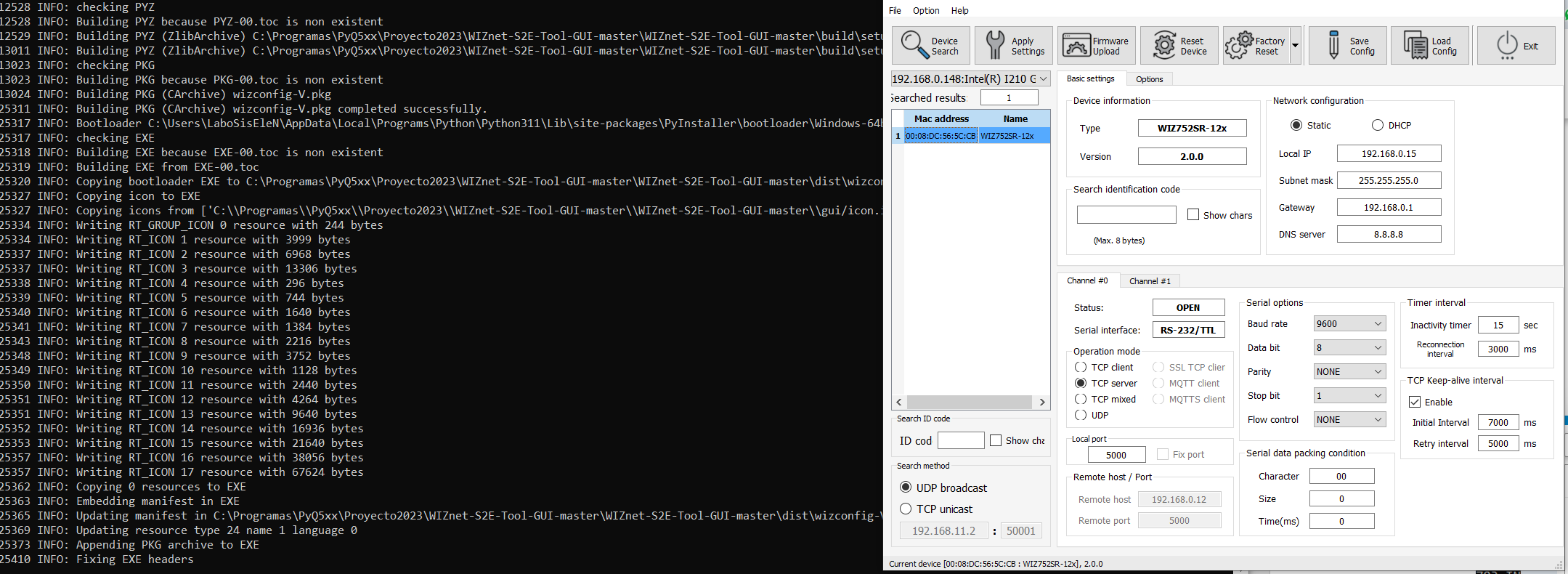1568x574 pixels.
Task: Open the Baud rate dropdown
Action: (1349, 323)
